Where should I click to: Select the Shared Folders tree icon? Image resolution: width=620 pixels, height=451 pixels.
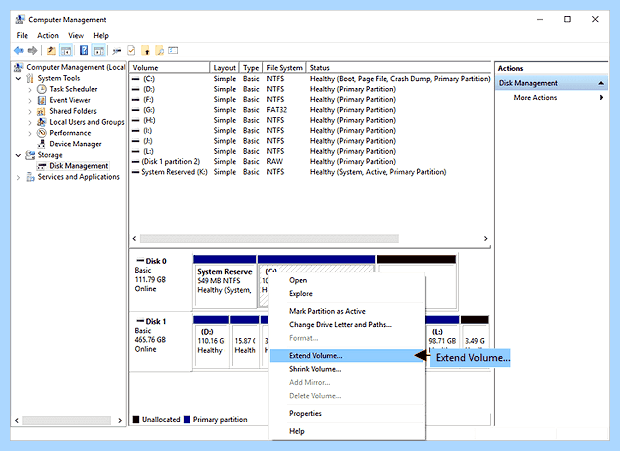coord(42,111)
